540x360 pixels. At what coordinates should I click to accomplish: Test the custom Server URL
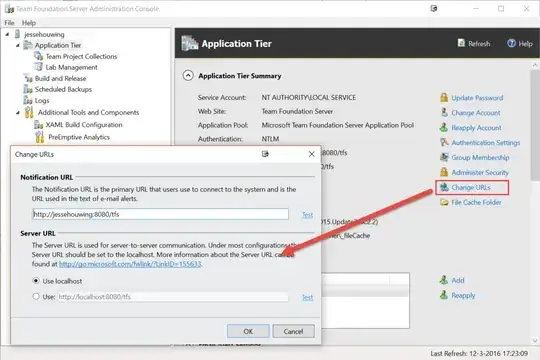tap(308, 297)
